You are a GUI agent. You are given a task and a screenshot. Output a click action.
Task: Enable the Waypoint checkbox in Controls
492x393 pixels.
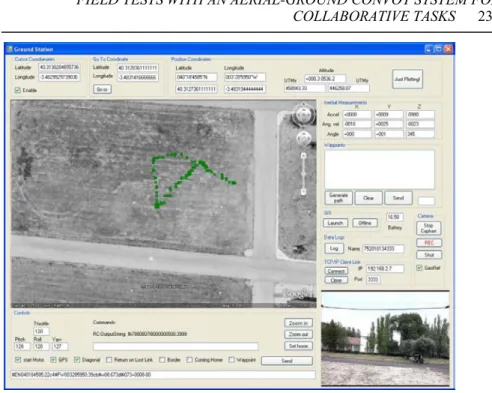(x=231, y=360)
